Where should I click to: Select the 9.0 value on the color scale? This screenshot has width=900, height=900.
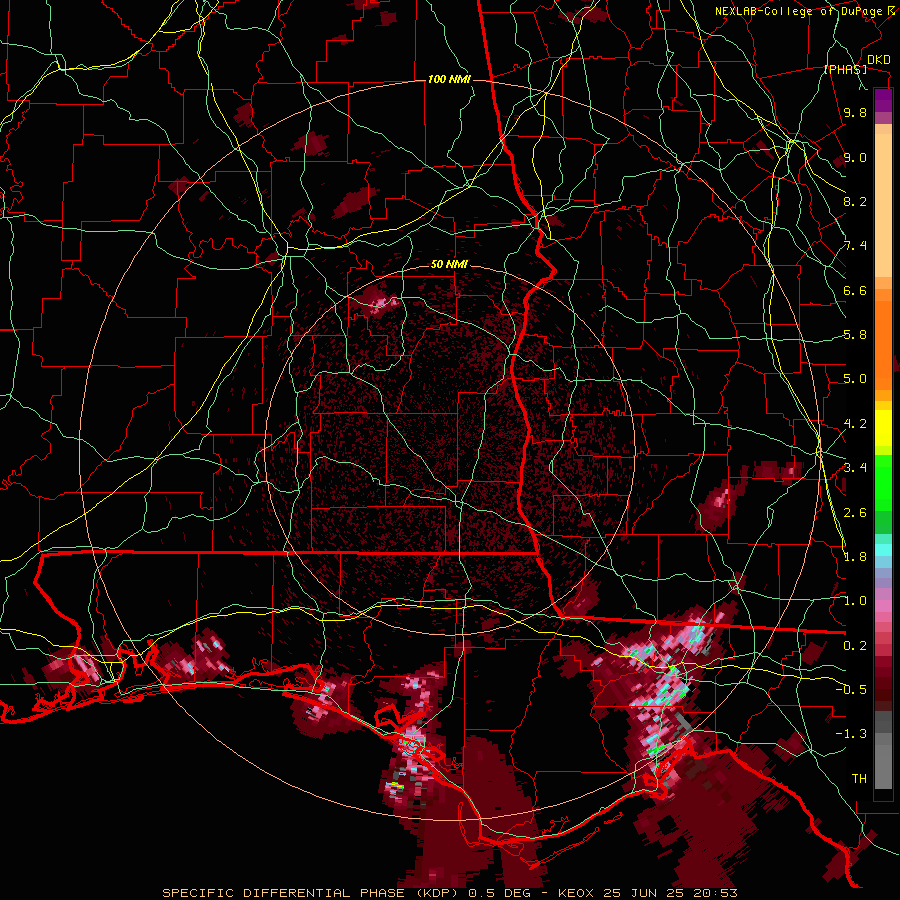(855, 158)
